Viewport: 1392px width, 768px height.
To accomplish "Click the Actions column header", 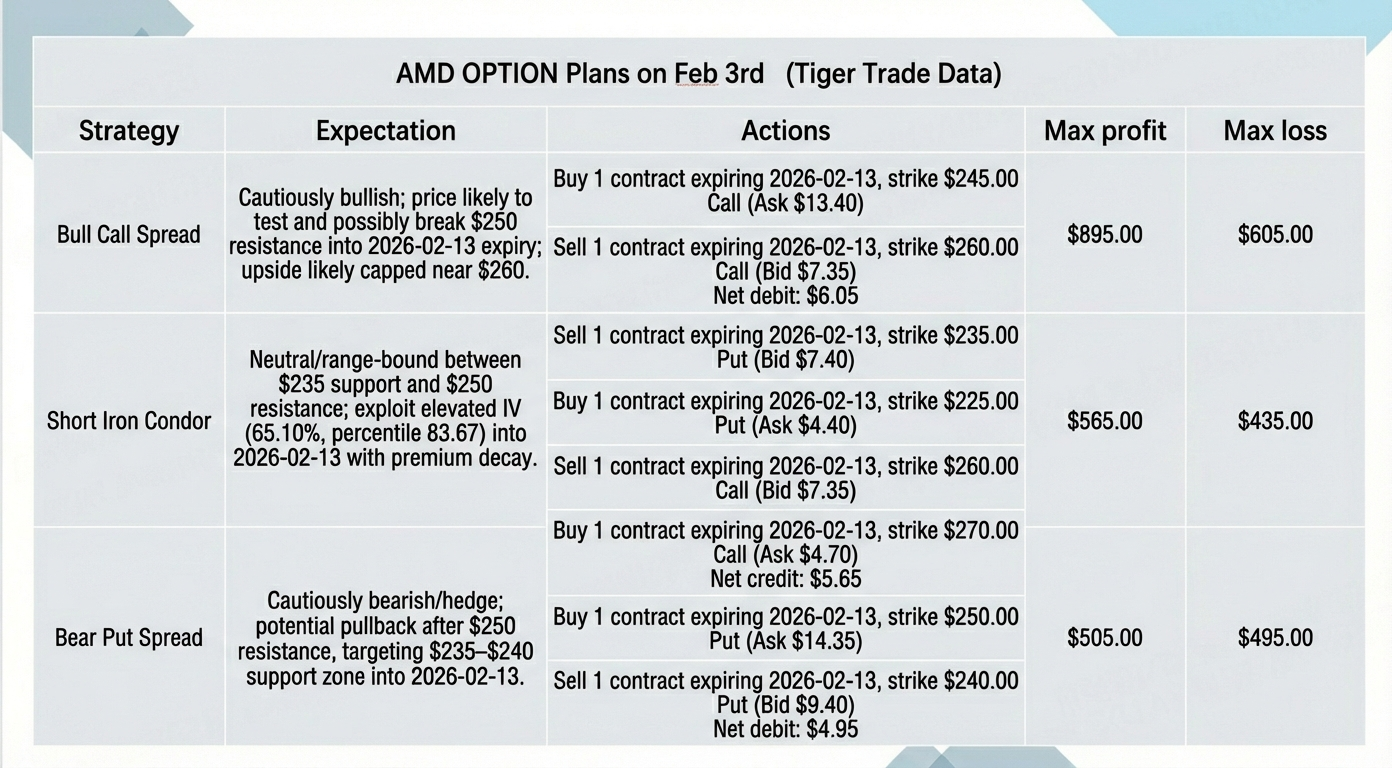I will coord(785,131).
